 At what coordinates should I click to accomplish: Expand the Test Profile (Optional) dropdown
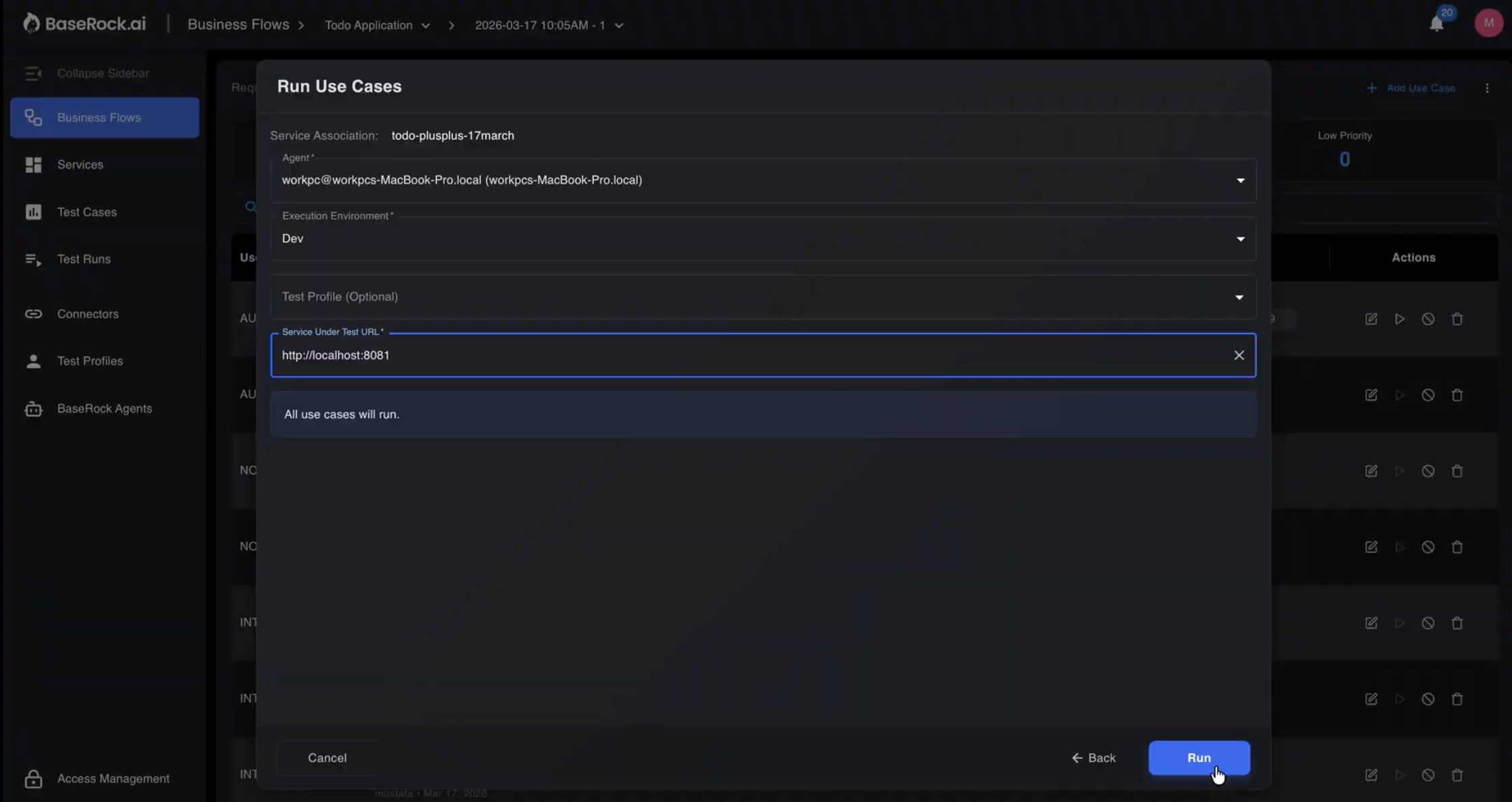click(x=1239, y=297)
